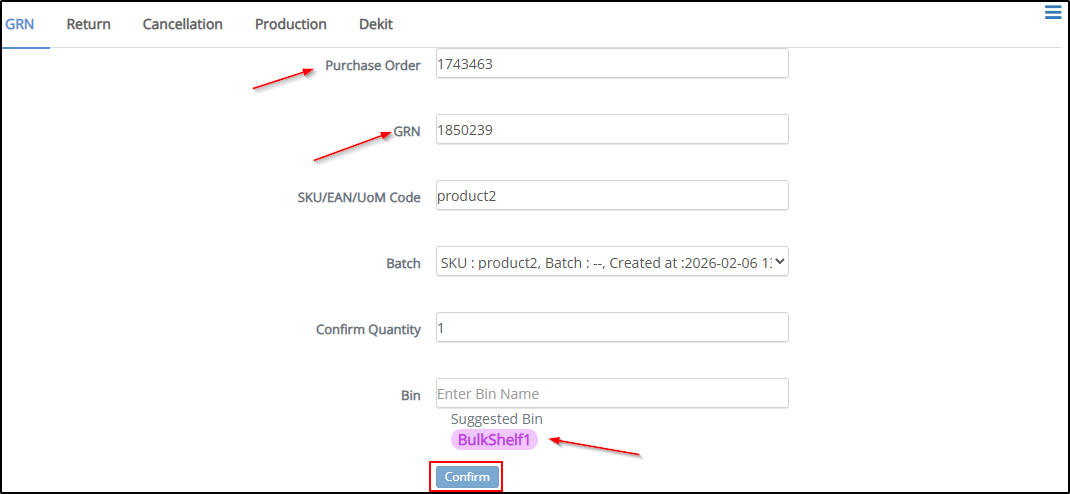Click the SKU/EAN/UoM Code label
The image size is (1070, 494).
(x=352, y=198)
